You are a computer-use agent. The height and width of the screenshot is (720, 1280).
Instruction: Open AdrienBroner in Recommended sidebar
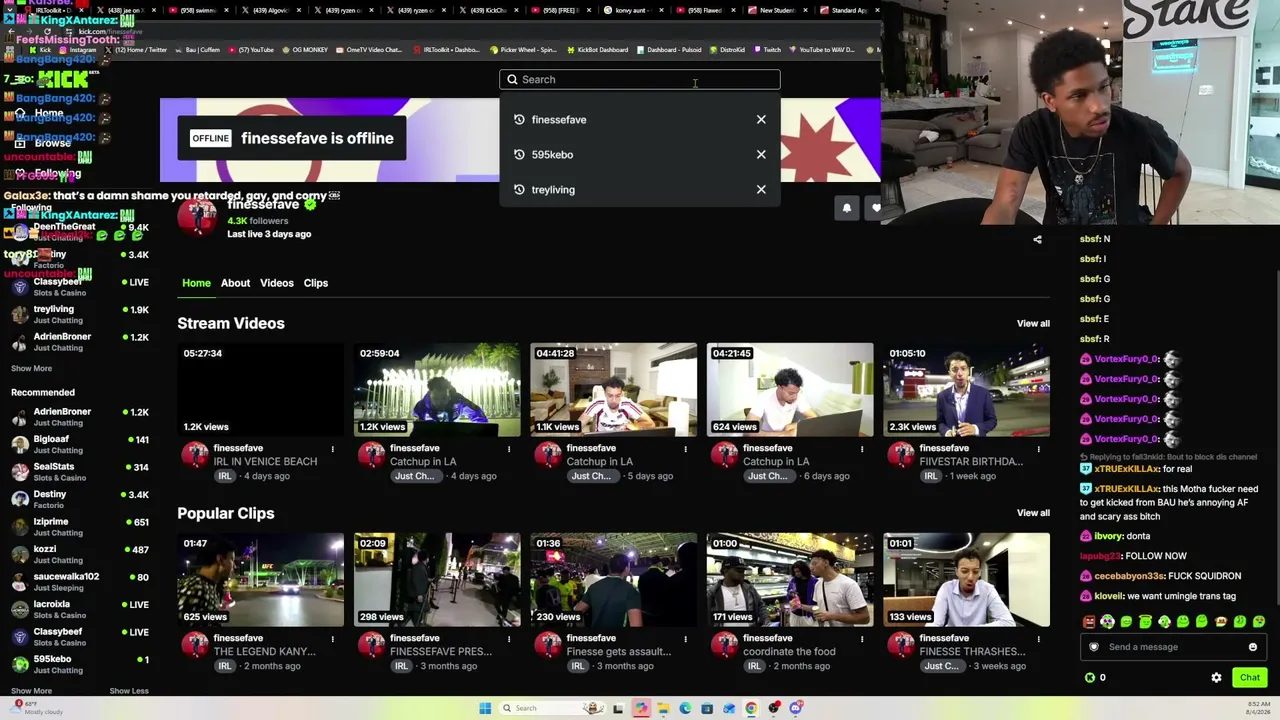point(80,417)
